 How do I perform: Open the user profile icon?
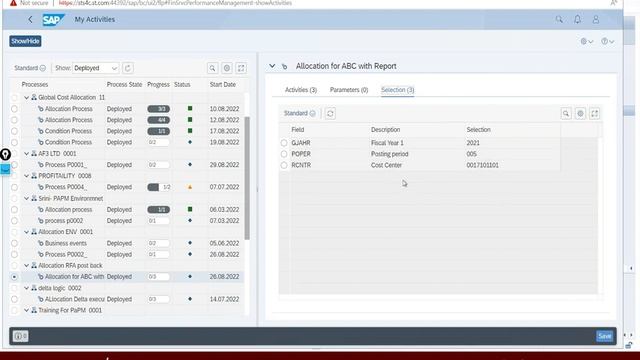point(596,19)
